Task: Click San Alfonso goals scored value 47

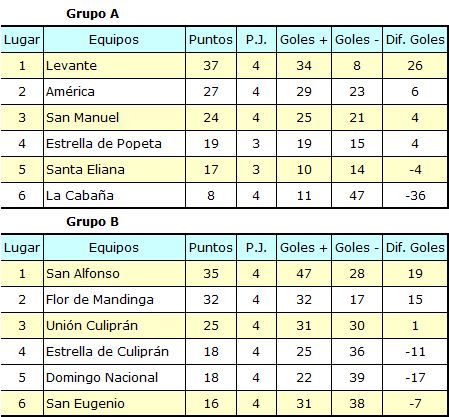Action: coord(304,274)
